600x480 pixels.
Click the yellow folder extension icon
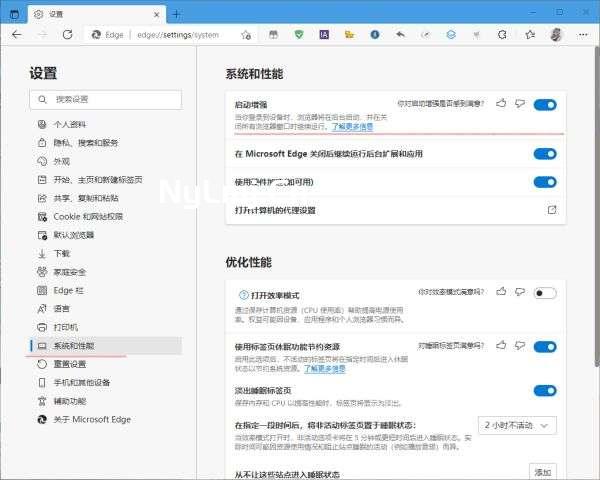[x=349, y=35]
